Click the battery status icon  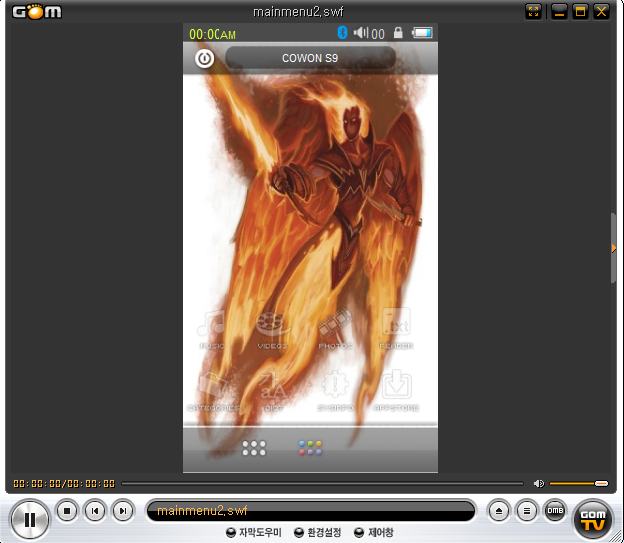[422, 33]
